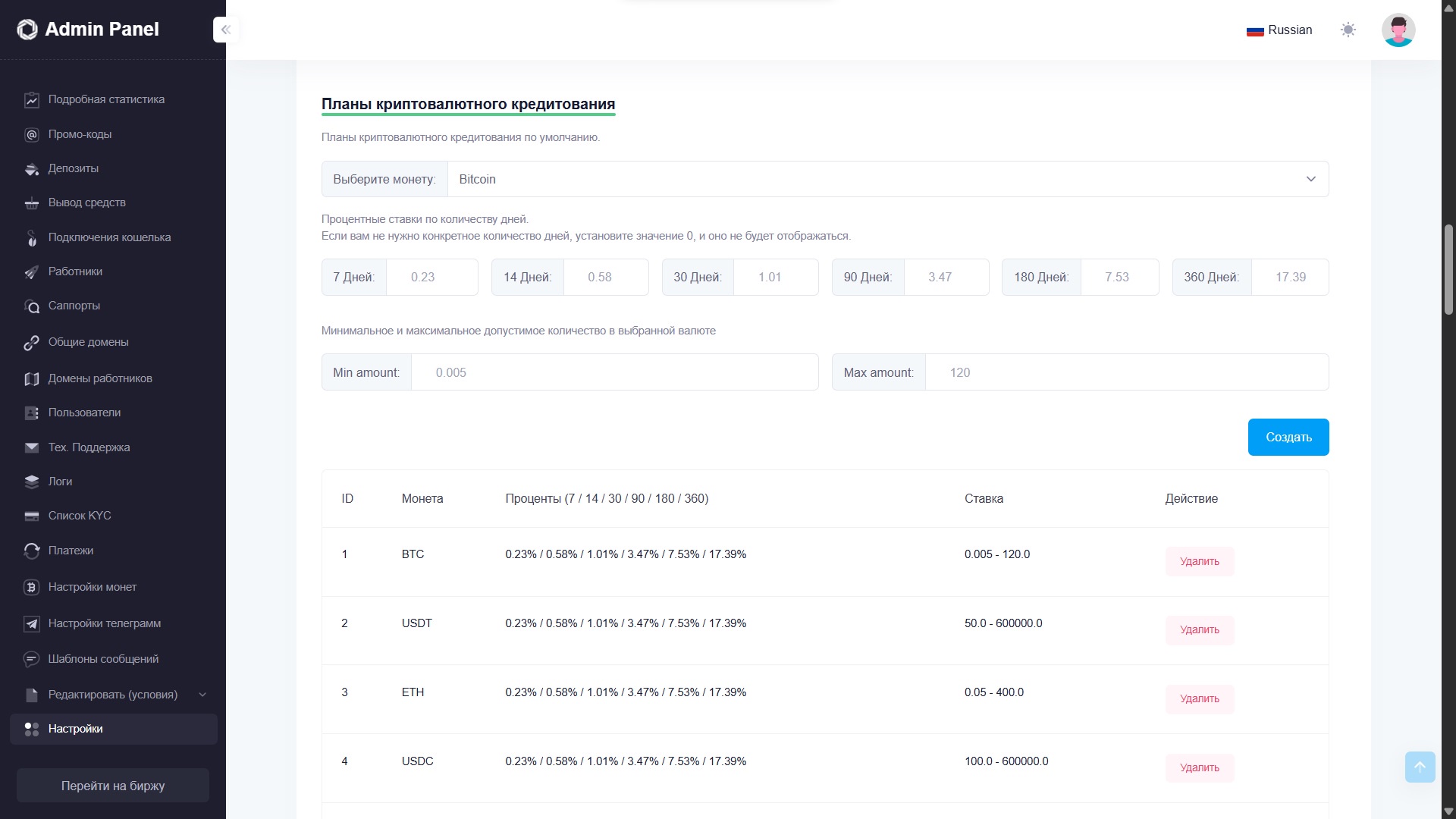The height and width of the screenshot is (819, 1456).
Task: Click the Promo codes sidebar icon
Action: click(31, 135)
